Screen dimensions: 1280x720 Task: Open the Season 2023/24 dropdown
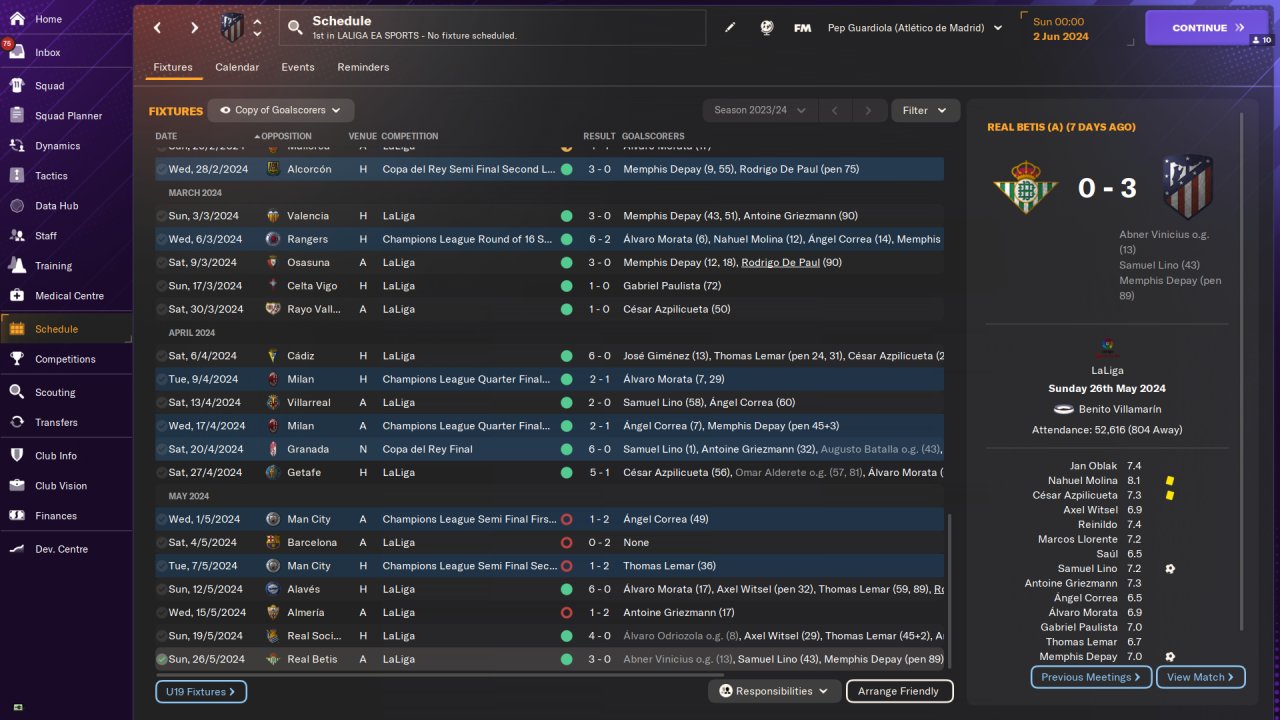click(x=760, y=110)
